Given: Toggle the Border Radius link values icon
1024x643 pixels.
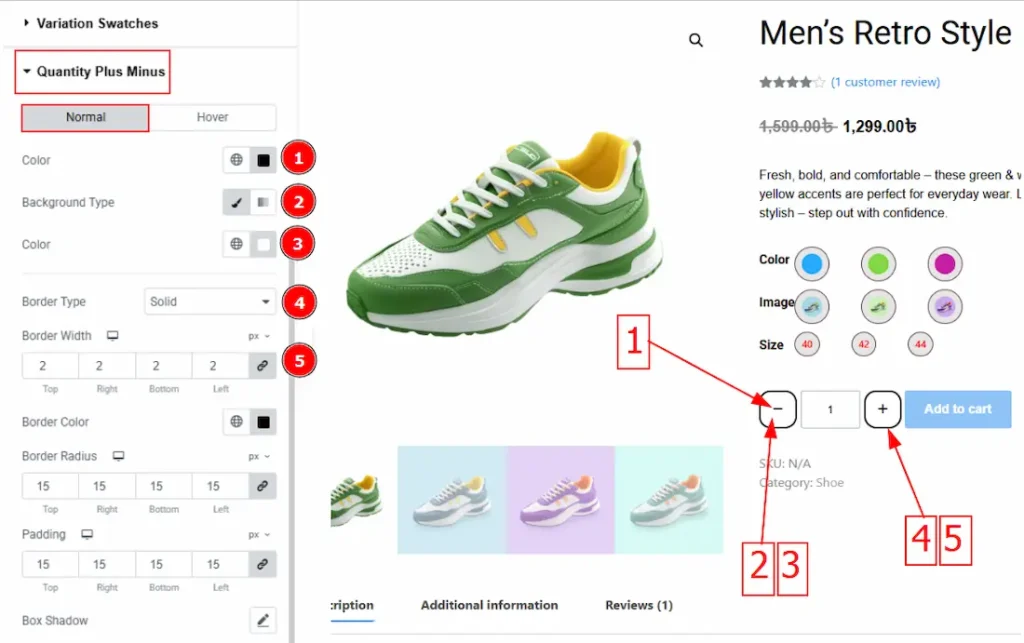Looking at the screenshot, I should [x=263, y=486].
